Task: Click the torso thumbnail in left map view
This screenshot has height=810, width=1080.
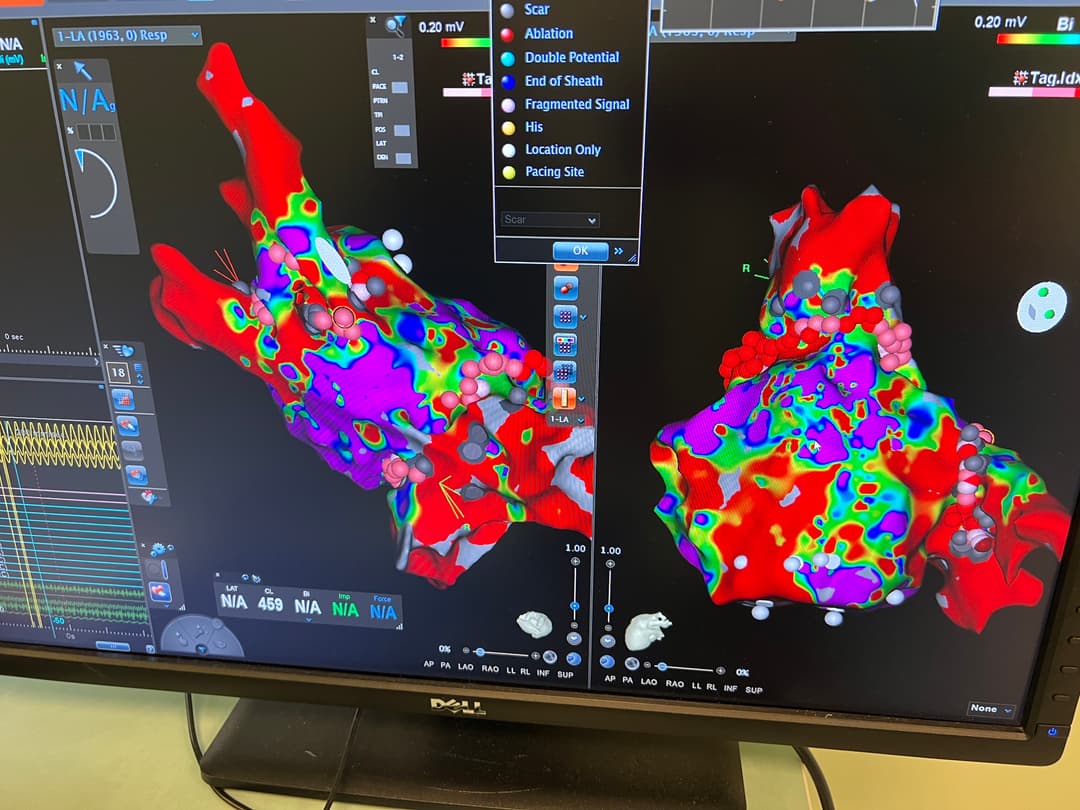Action: click(x=534, y=624)
